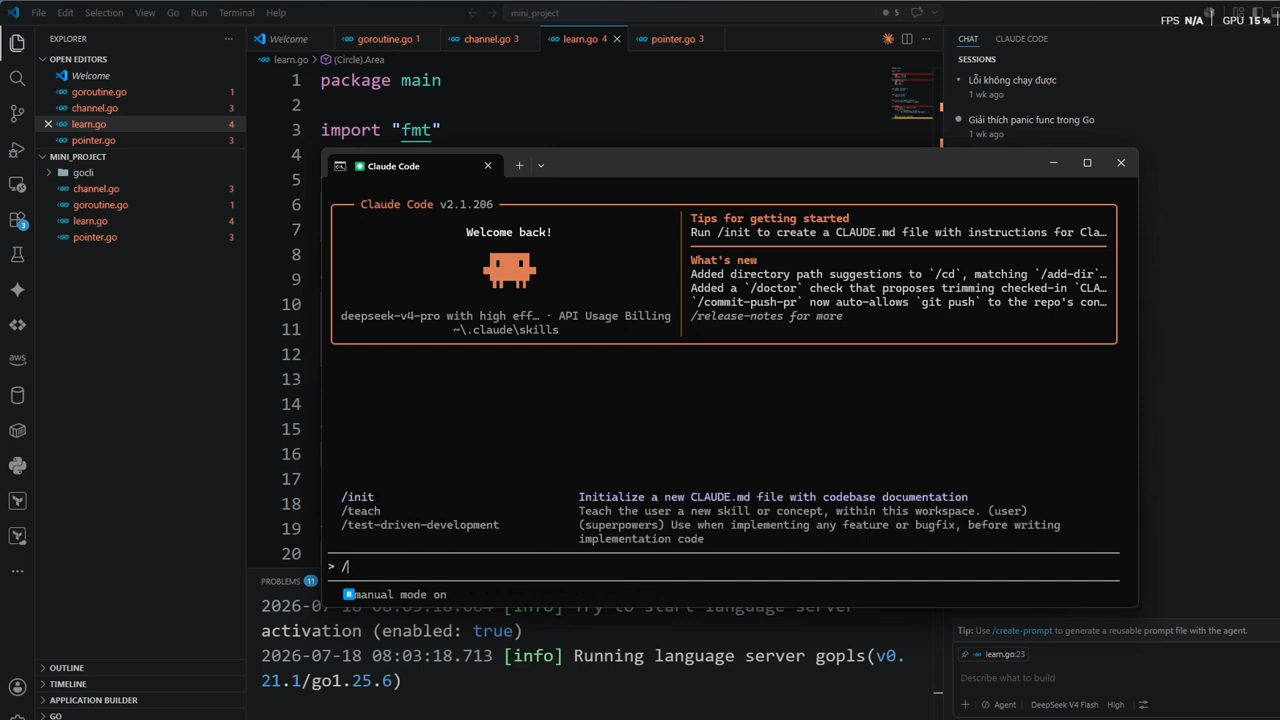Open the chat tools configuration icon
The height and width of the screenshot is (720, 1280).
(1144, 704)
